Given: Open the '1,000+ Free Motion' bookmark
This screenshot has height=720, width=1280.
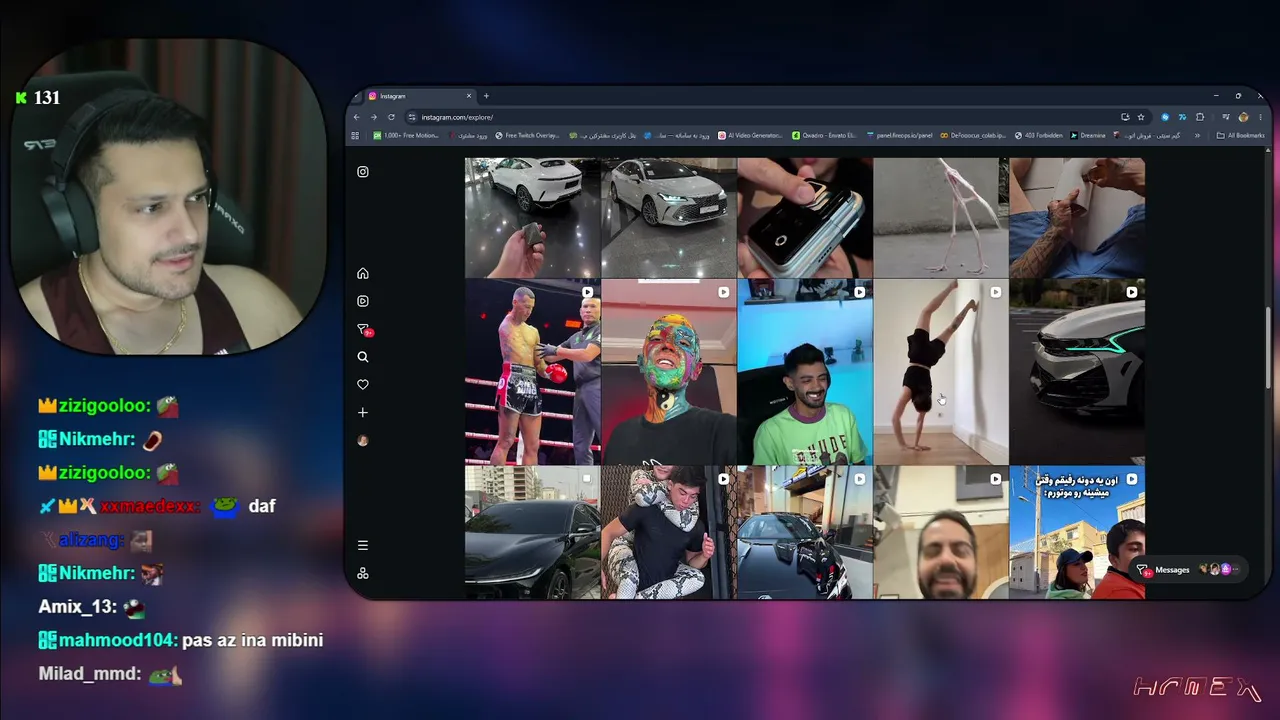Looking at the screenshot, I should [x=406, y=135].
